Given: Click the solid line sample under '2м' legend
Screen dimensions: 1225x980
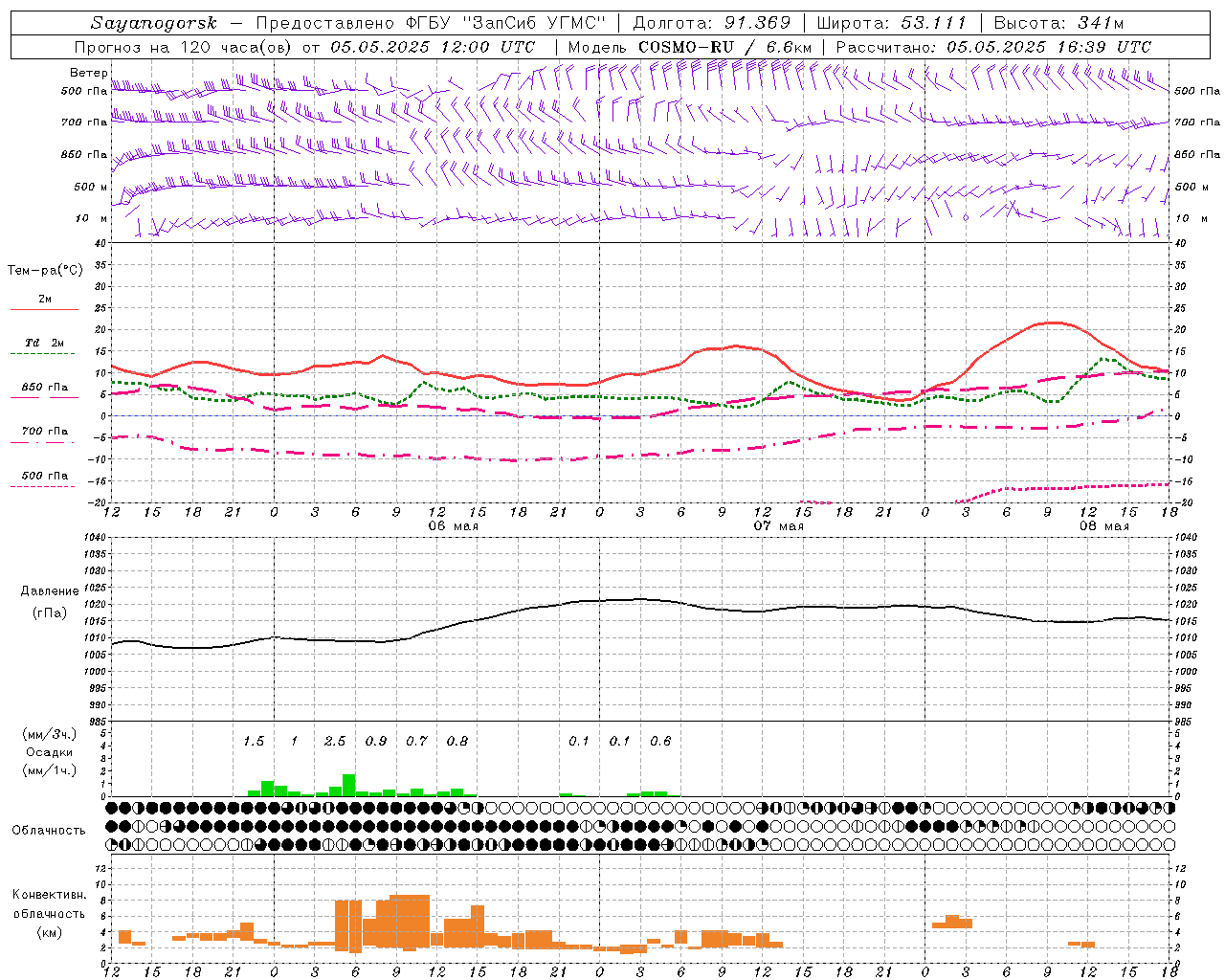Looking at the screenshot, I should click(x=44, y=309).
